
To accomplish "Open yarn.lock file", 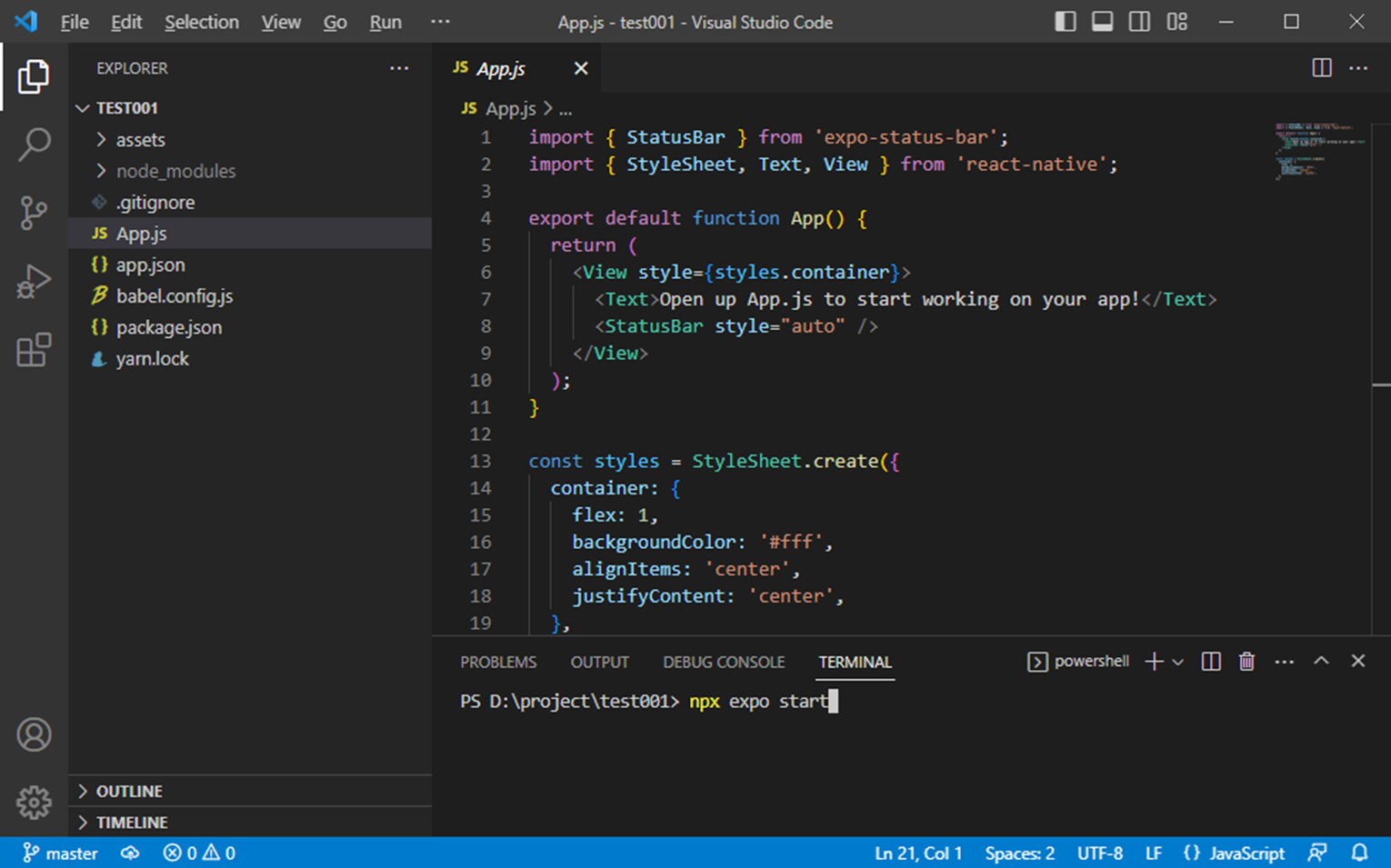I will point(250,358).
